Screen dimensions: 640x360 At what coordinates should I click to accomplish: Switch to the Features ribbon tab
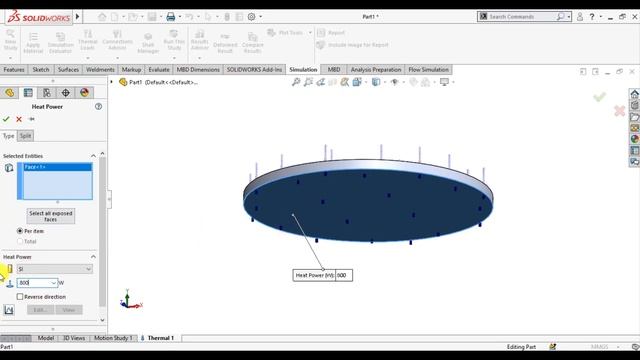[14, 70]
